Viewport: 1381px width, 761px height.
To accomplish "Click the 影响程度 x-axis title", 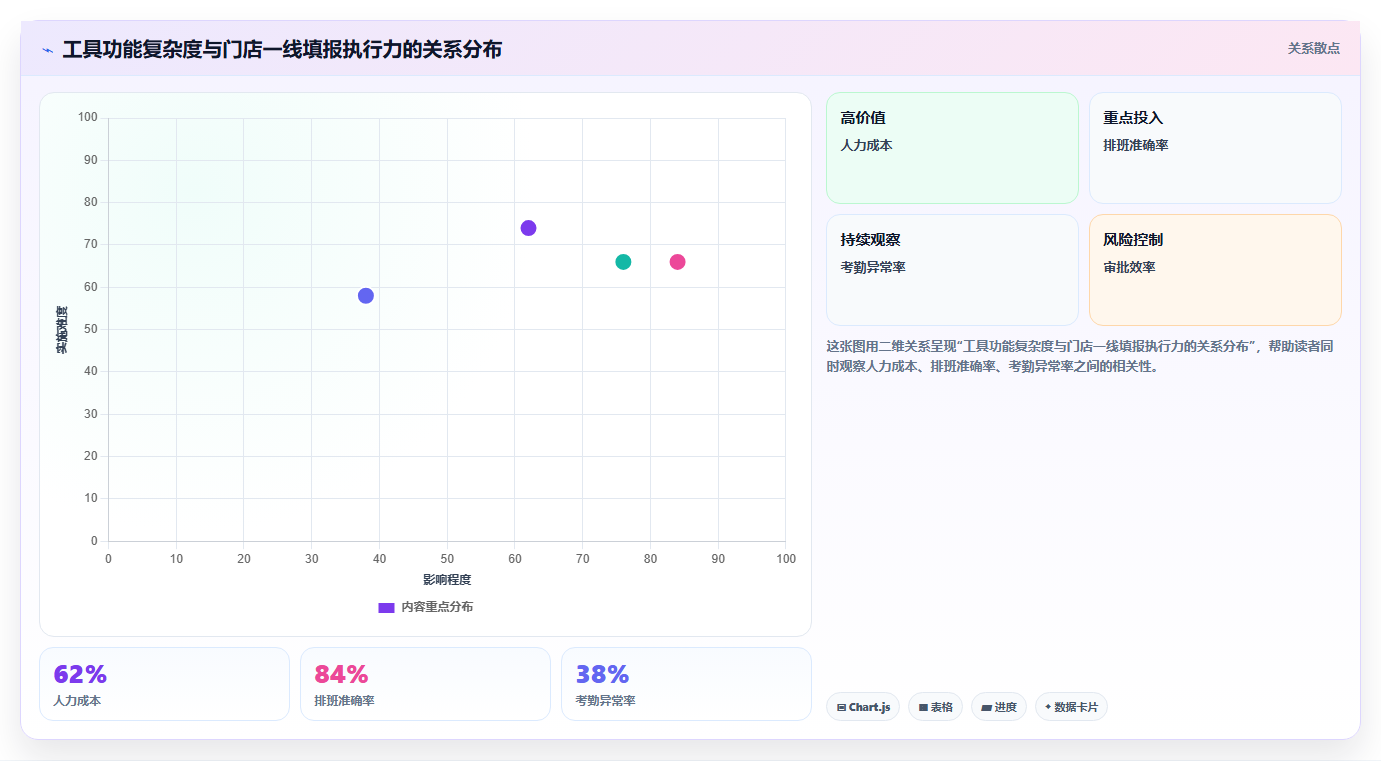I will click(x=447, y=580).
